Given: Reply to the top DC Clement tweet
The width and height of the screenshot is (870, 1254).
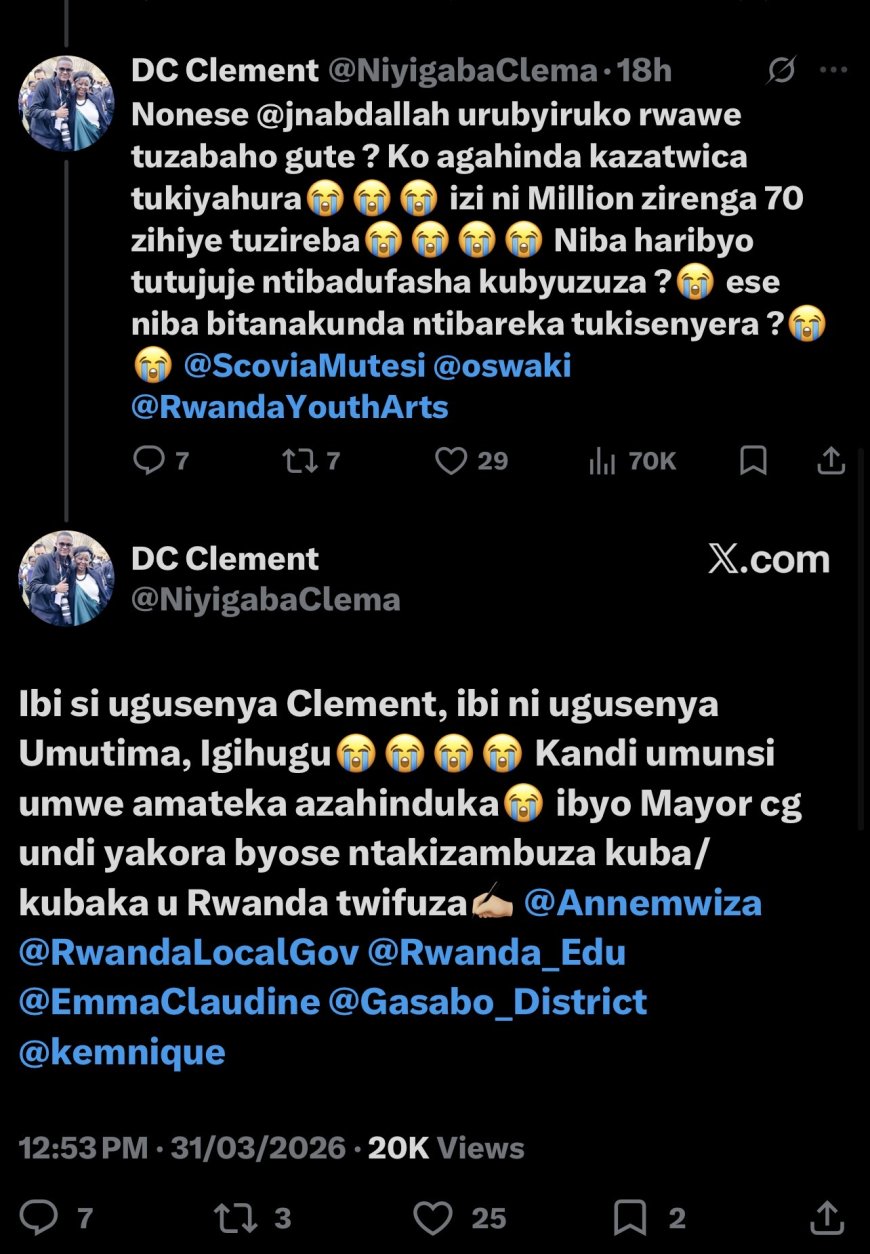Looking at the screenshot, I should click(149, 460).
